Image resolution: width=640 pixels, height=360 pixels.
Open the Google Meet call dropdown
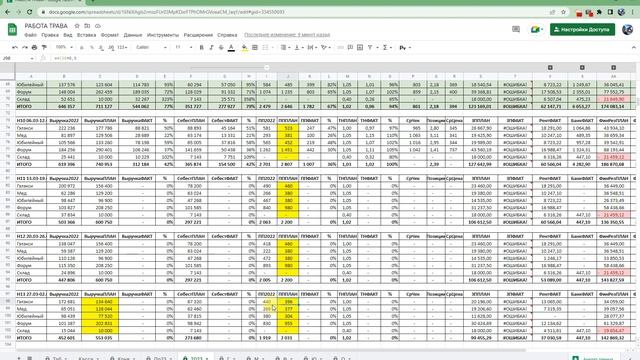[536, 29]
